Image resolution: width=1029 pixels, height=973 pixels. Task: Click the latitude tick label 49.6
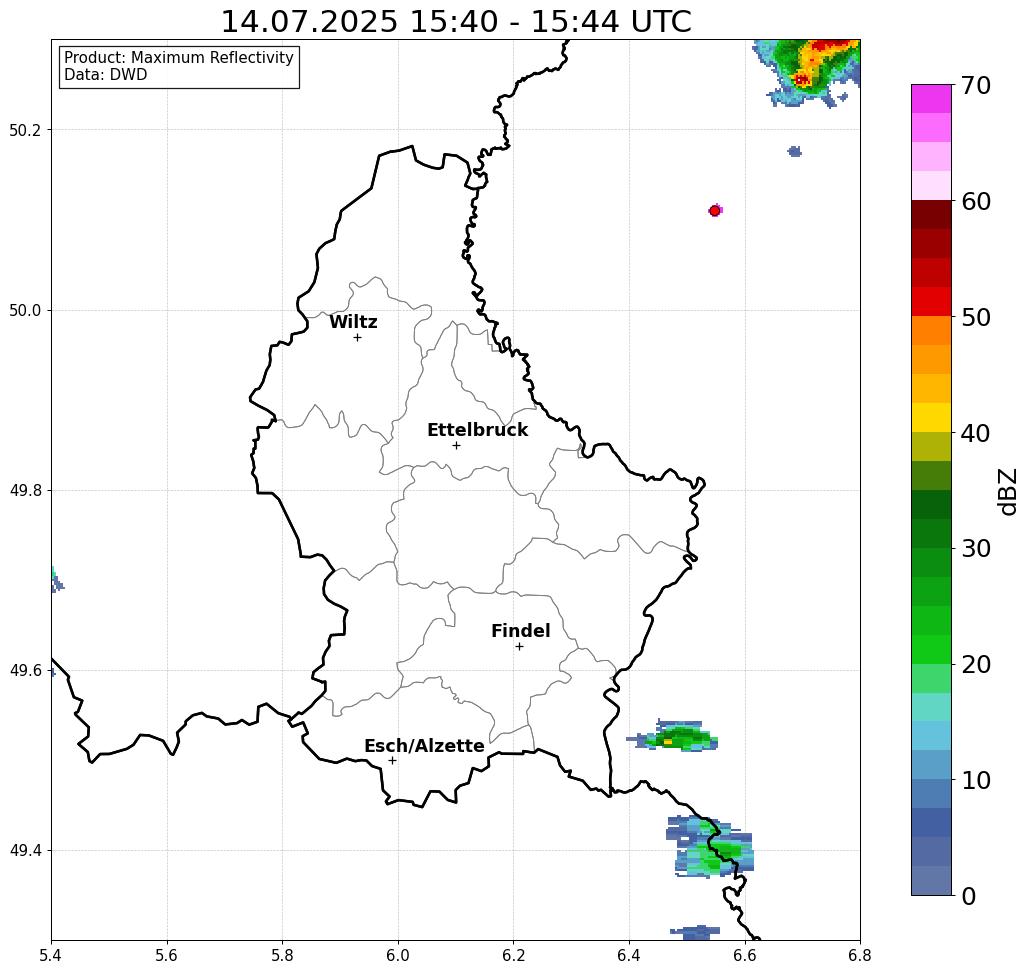click(x=25, y=671)
